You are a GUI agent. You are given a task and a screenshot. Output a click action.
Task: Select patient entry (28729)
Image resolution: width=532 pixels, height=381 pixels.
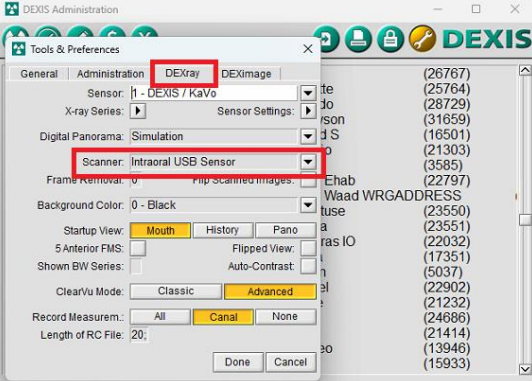(x=446, y=104)
